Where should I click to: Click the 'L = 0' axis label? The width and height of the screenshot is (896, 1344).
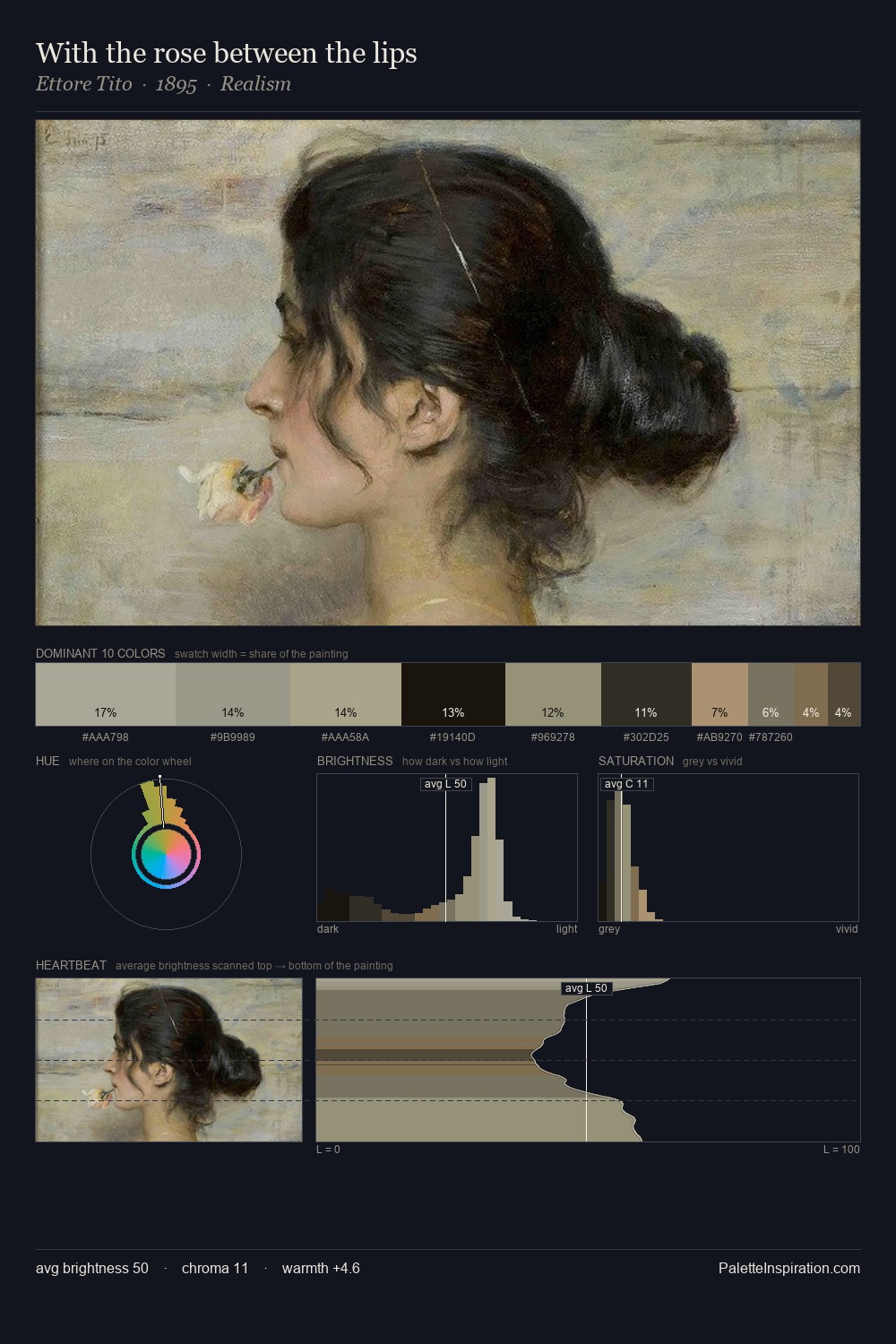point(328,1150)
